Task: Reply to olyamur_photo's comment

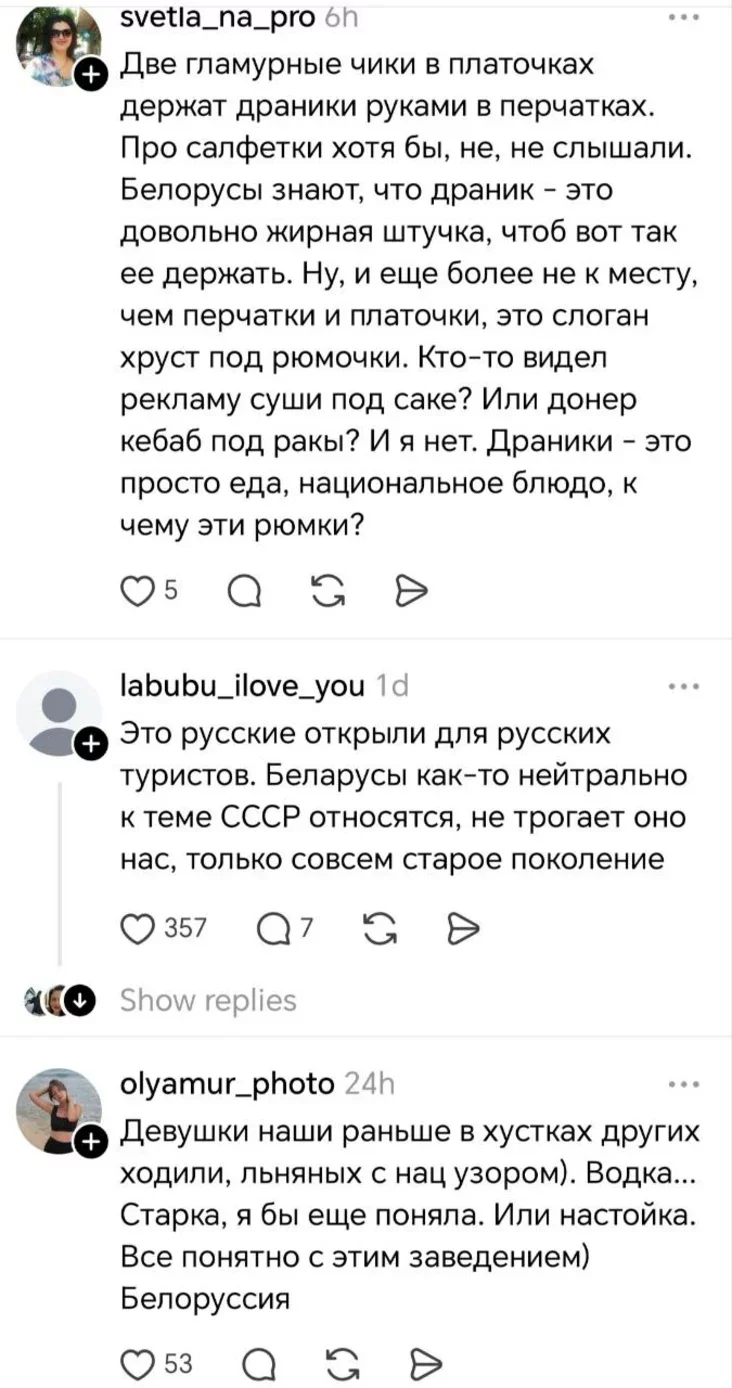Action: (243, 1364)
